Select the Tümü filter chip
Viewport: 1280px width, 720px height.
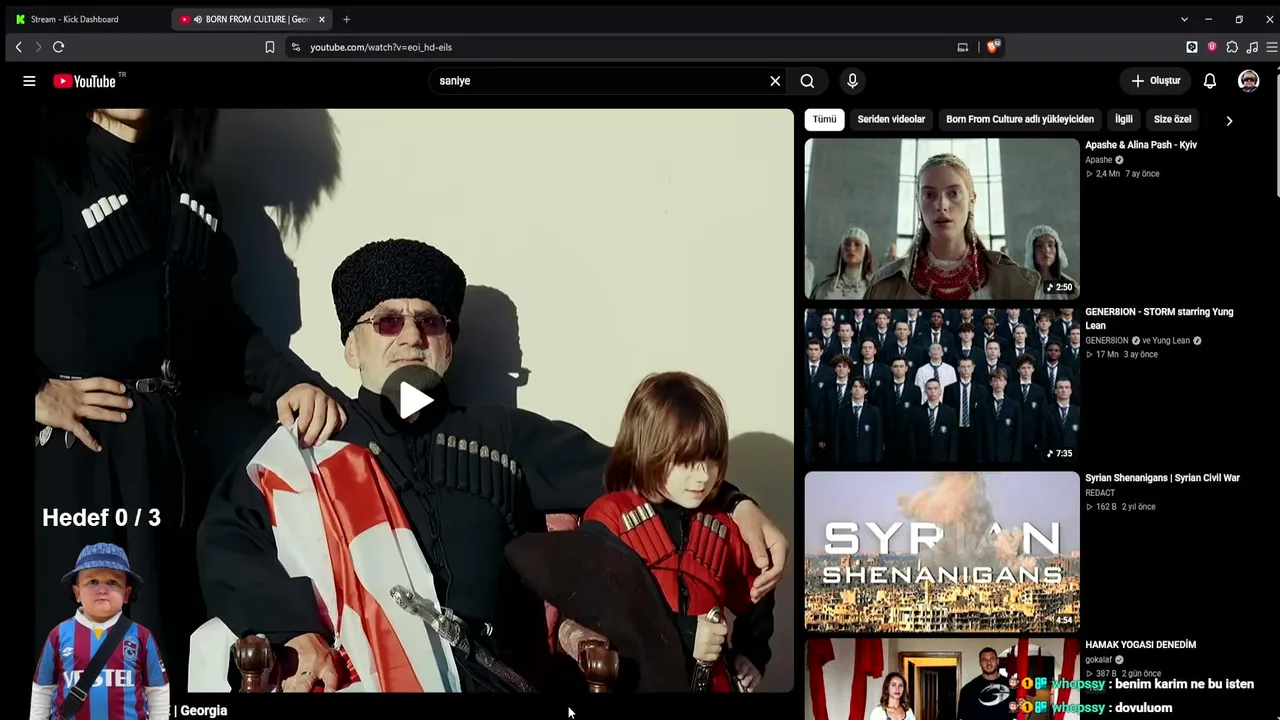(x=824, y=119)
